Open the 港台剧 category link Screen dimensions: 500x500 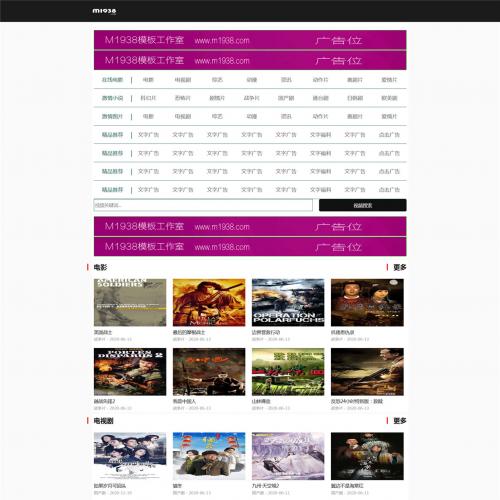[320, 98]
